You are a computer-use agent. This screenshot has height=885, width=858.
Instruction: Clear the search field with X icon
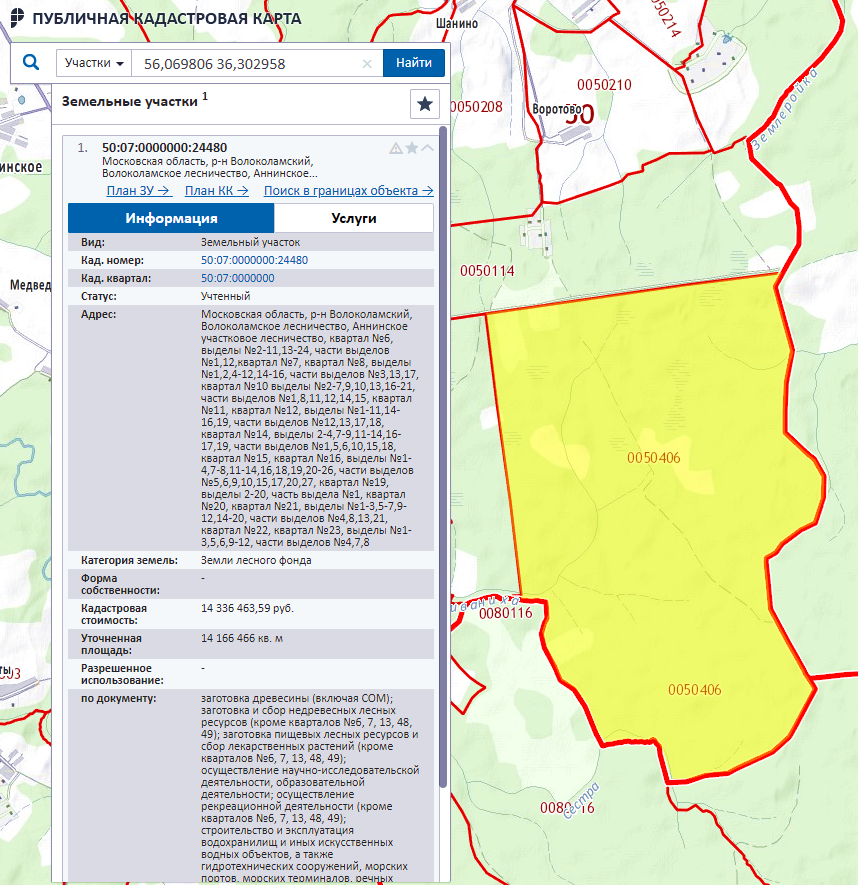click(x=367, y=63)
